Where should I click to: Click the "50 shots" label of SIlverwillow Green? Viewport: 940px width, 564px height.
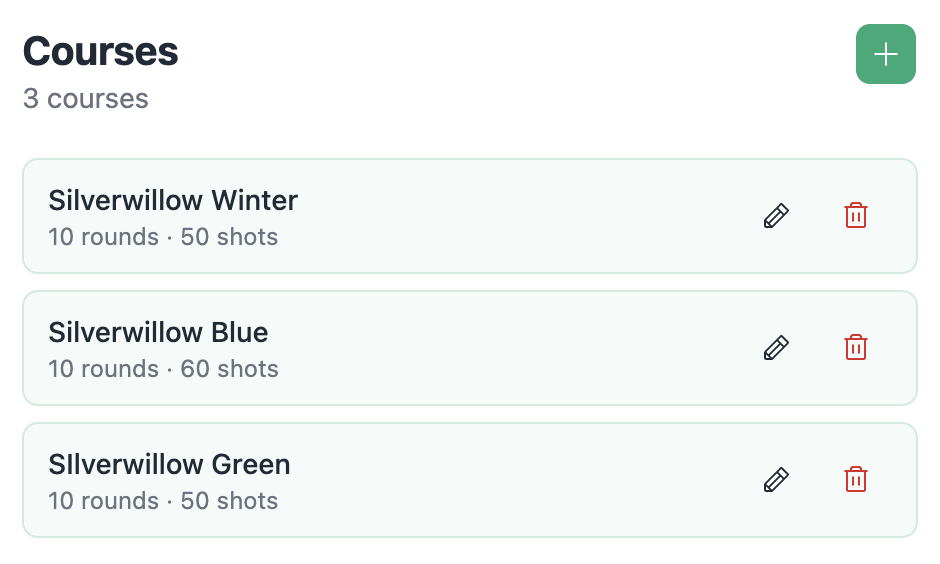click(229, 501)
